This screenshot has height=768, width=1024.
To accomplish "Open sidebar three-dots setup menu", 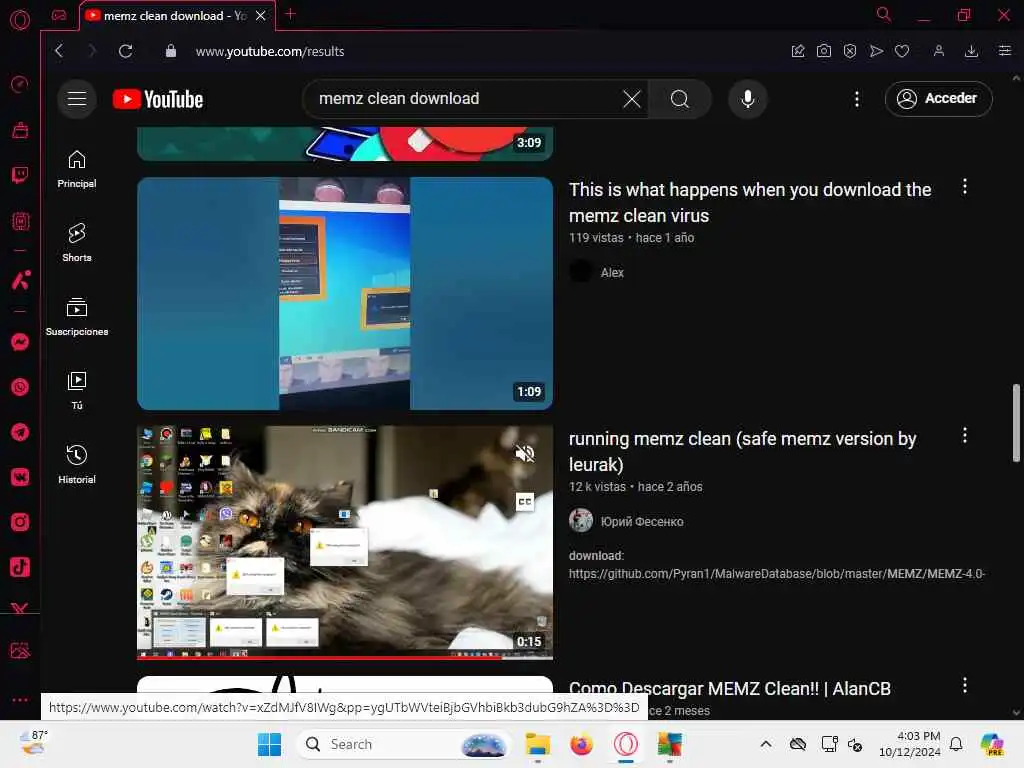I will pyautogui.click(x=20, y=699).
